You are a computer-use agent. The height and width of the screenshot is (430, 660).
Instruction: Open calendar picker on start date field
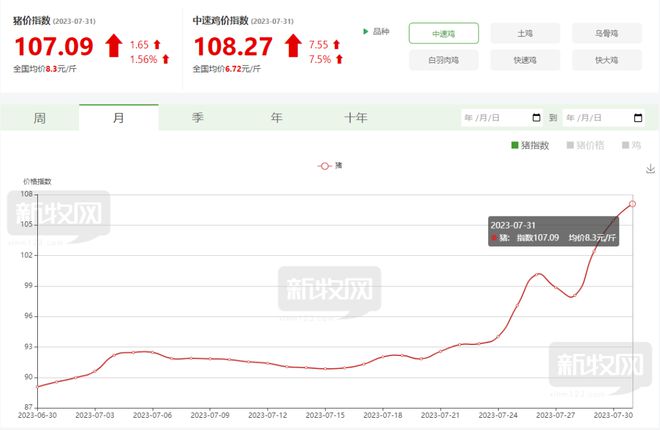pyautogui.click(x=536, y=118)
